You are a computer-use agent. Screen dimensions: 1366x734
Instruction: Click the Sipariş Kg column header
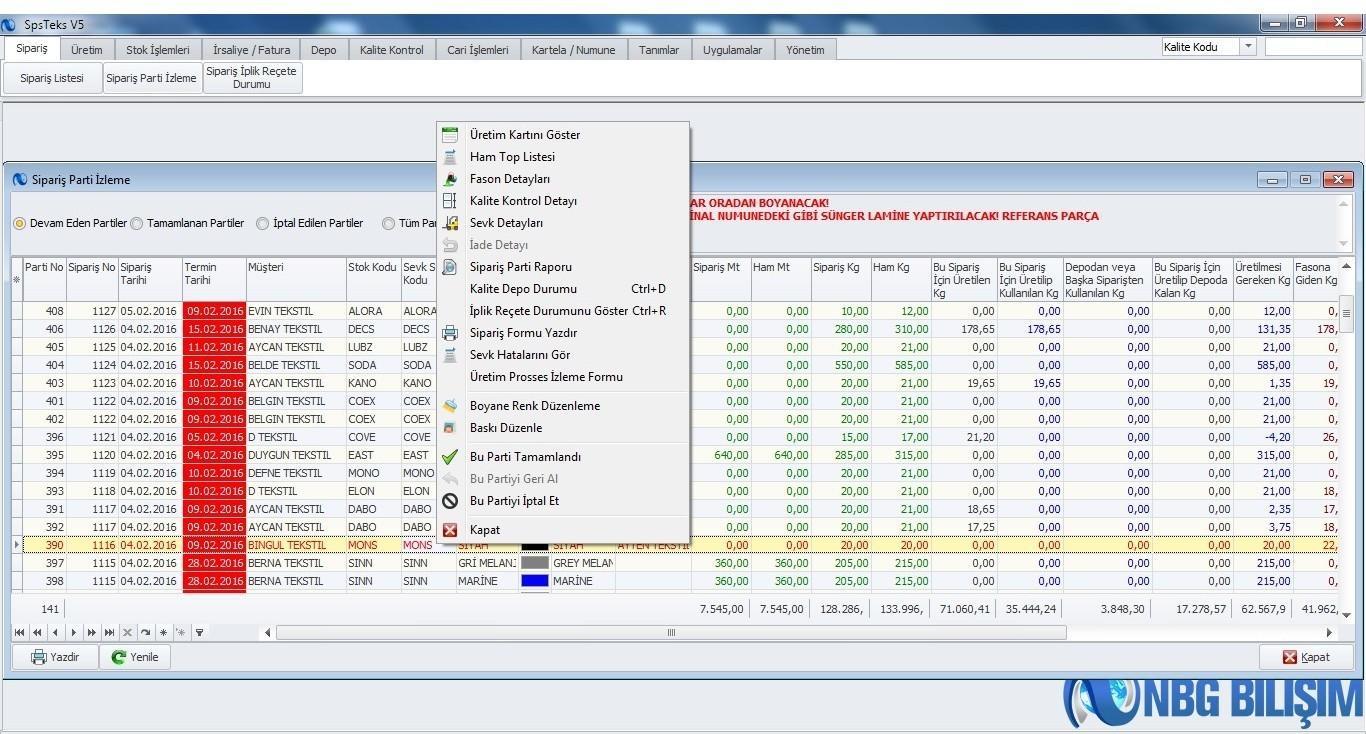coord(840,279)
